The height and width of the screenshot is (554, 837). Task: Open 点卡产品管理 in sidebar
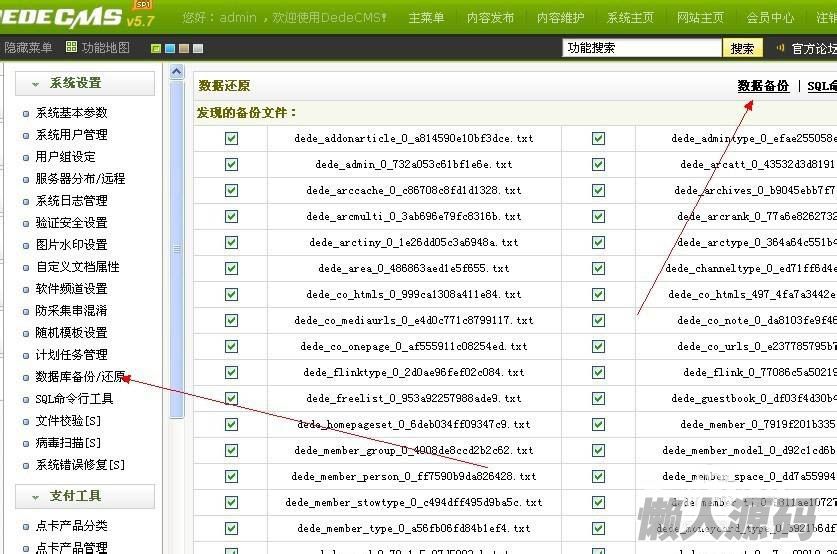pyautogui.click(x=72, y=548)
